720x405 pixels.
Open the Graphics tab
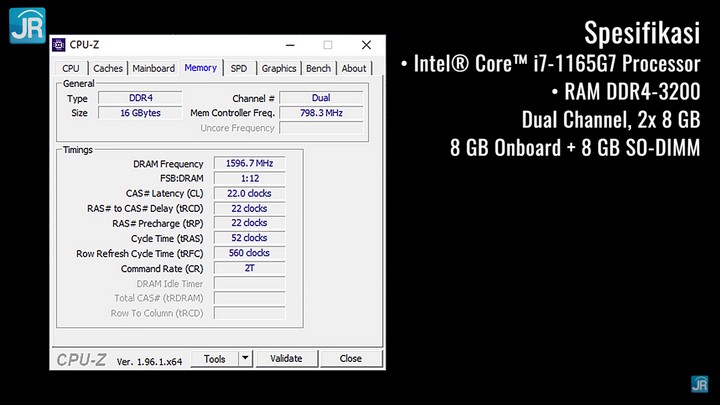tap(279, 69)
